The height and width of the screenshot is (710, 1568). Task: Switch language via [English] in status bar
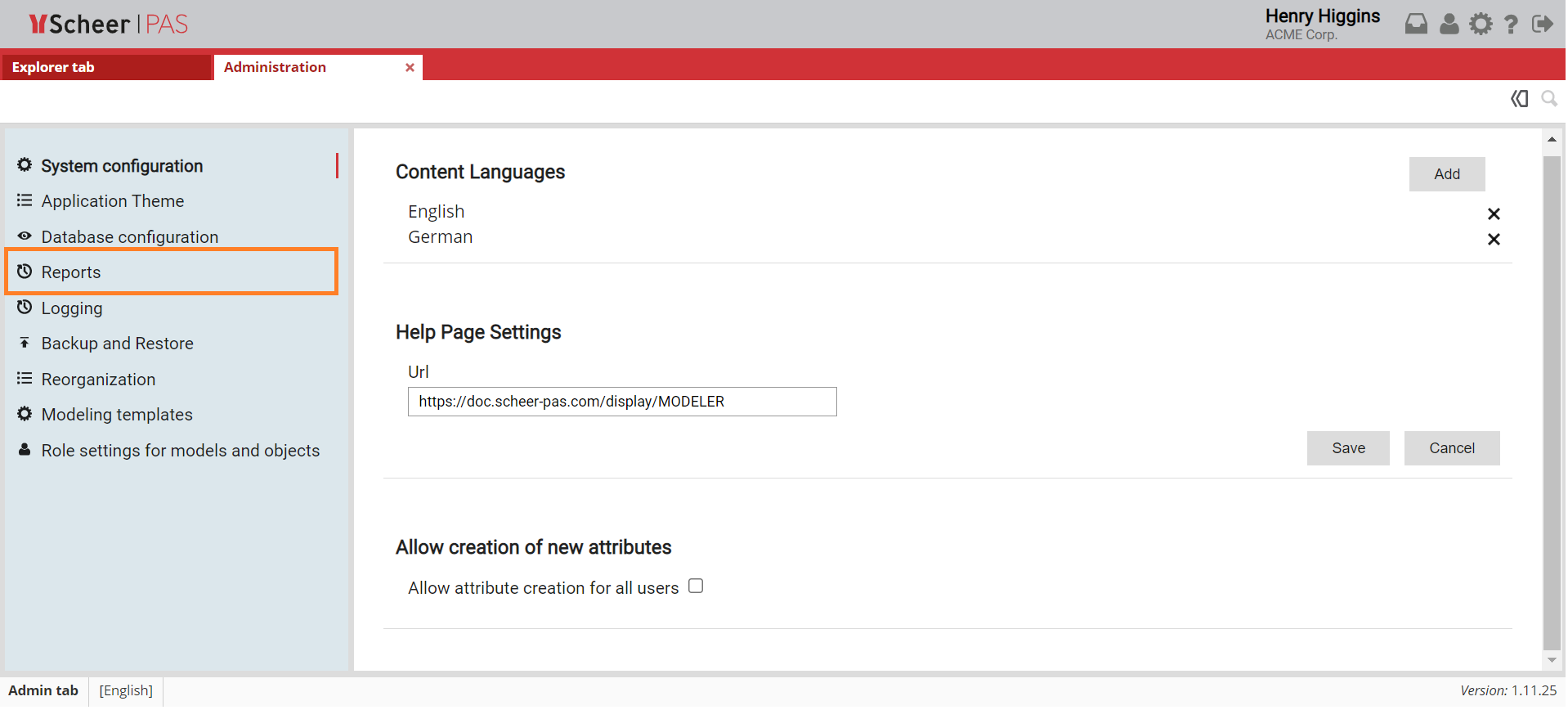coord(126,690)
